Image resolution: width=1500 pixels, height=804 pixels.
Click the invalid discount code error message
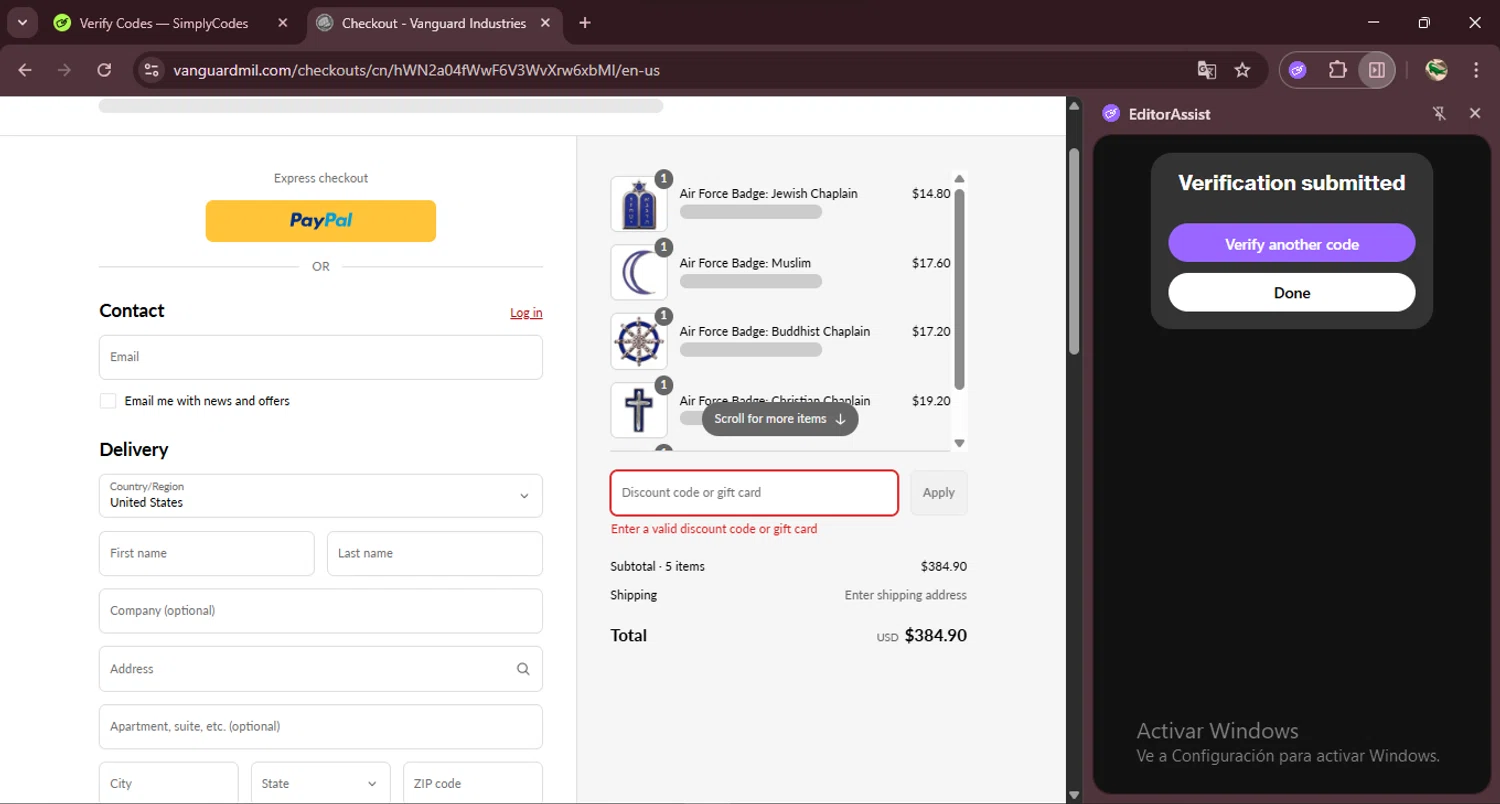(714, 529)
